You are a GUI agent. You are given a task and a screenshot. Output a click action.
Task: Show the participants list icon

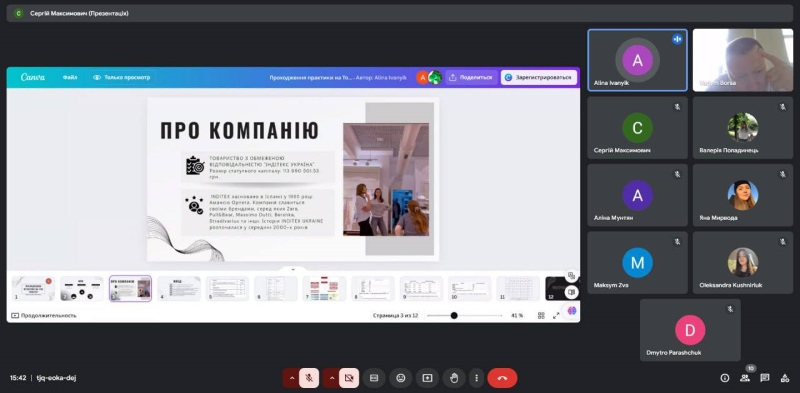745,378
